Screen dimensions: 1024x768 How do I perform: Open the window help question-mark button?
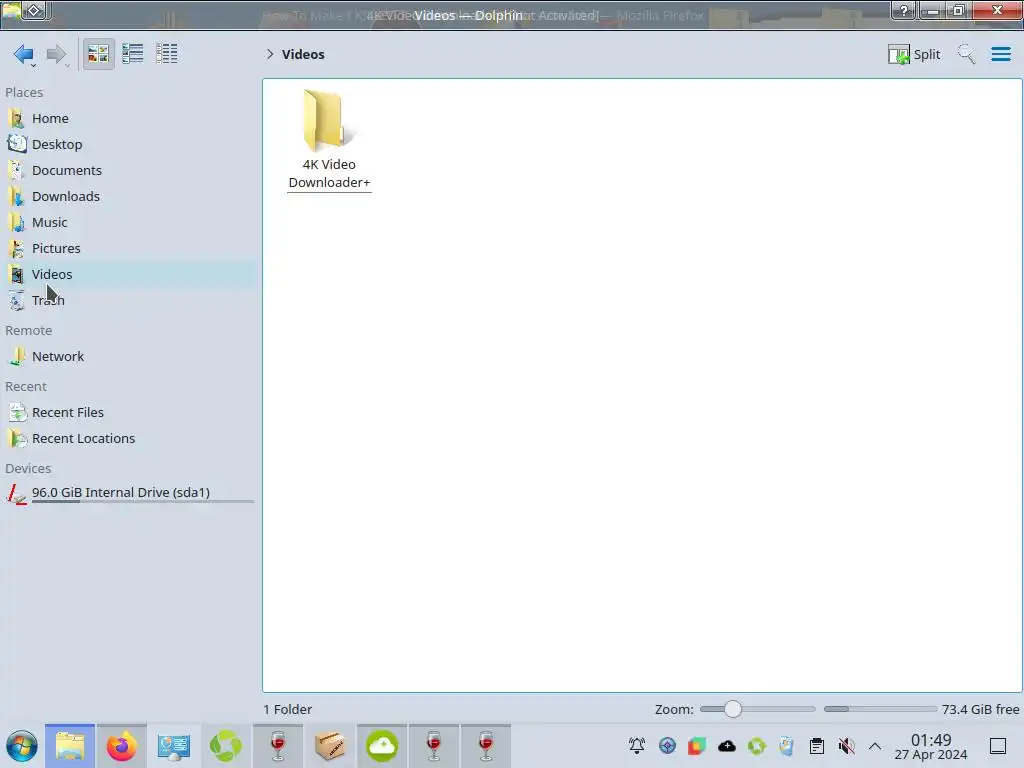[x=904, y=10]
